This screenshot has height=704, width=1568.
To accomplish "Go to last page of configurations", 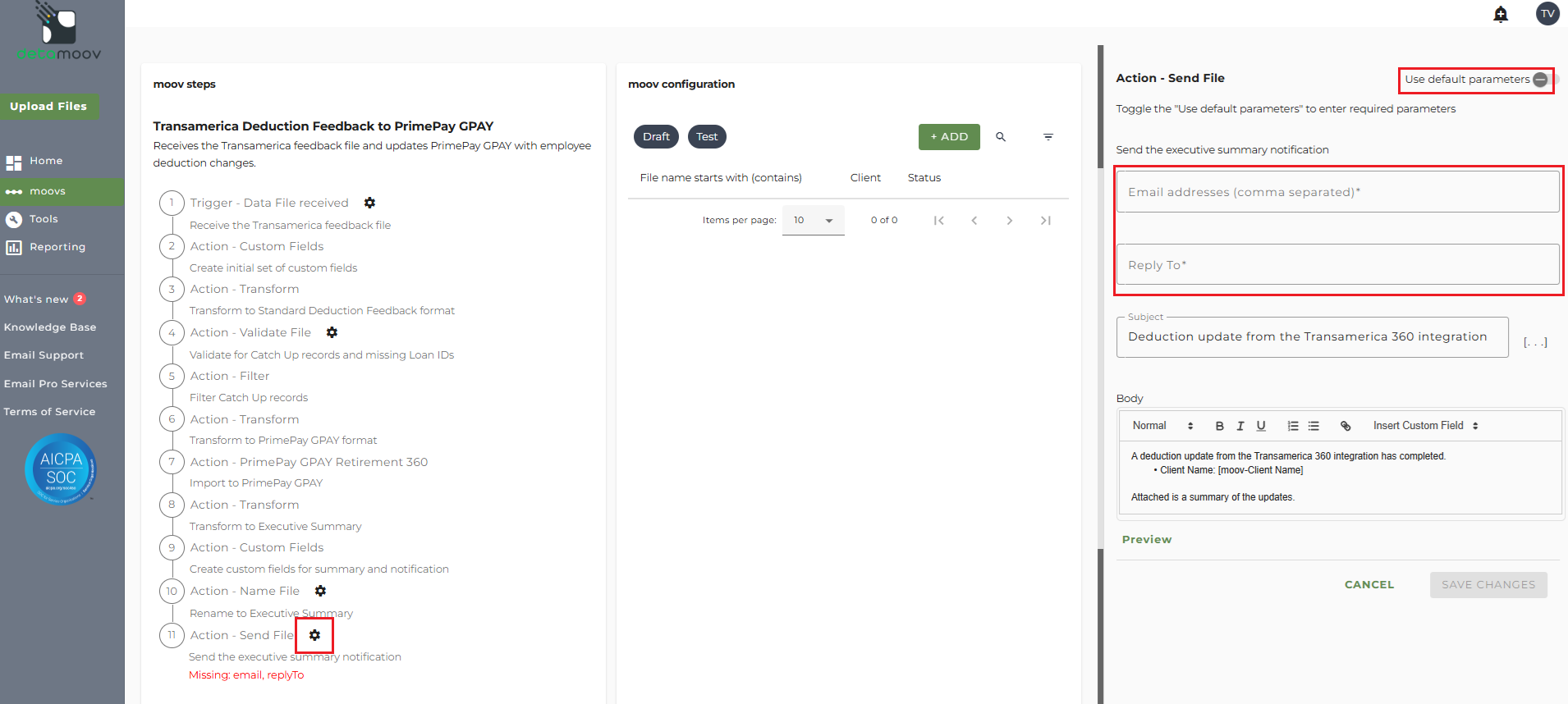I will click(1046, 220).
